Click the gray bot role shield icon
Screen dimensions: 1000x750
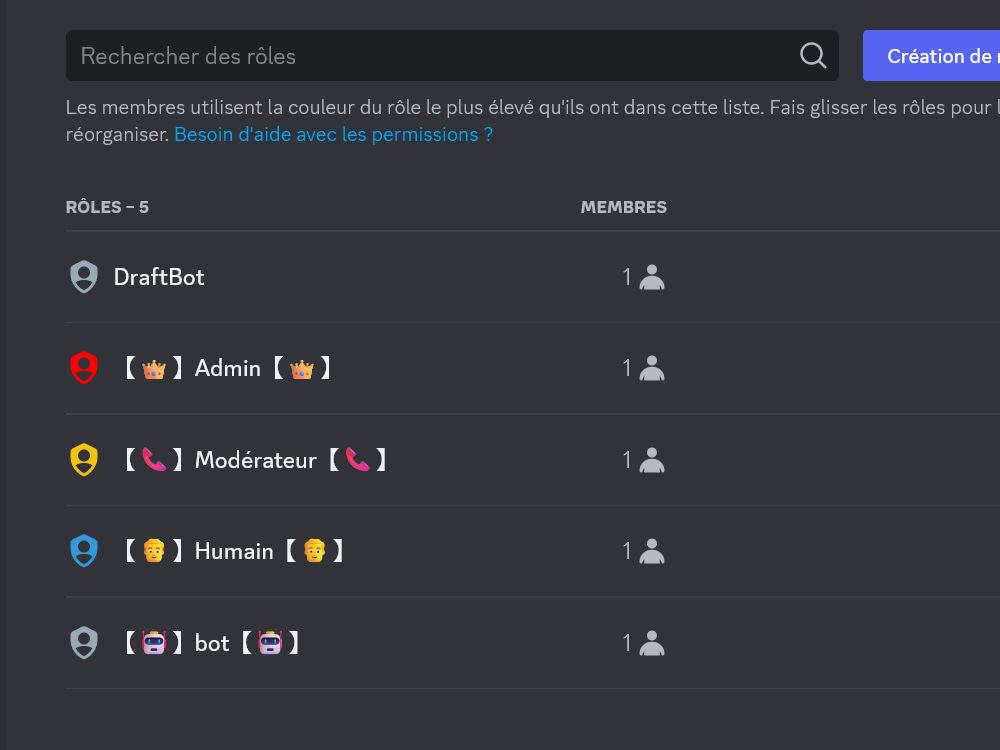84,643
